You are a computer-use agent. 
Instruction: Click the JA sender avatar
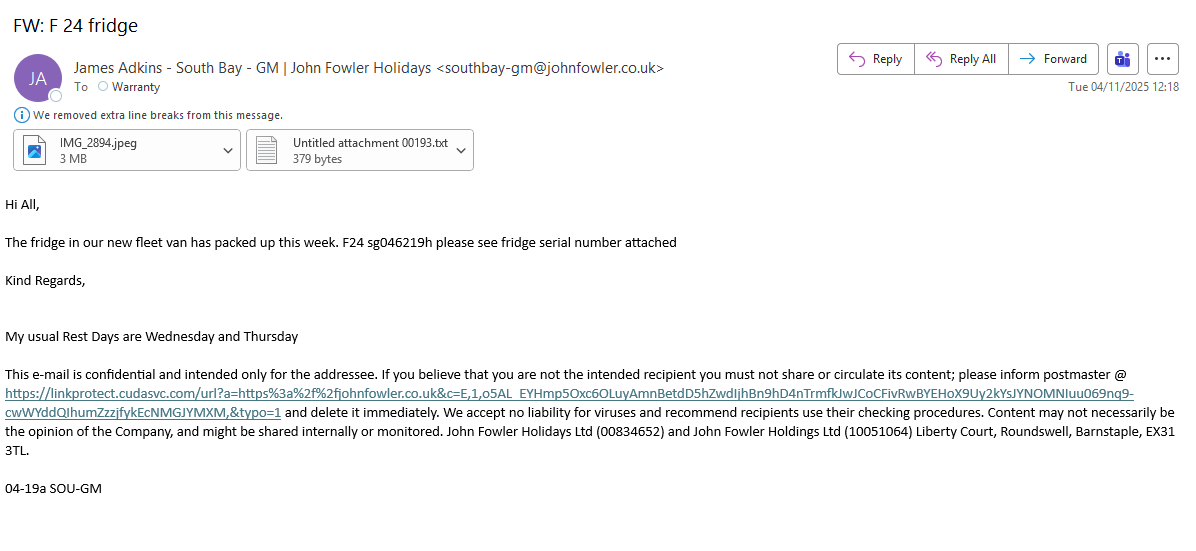(37, 78)
